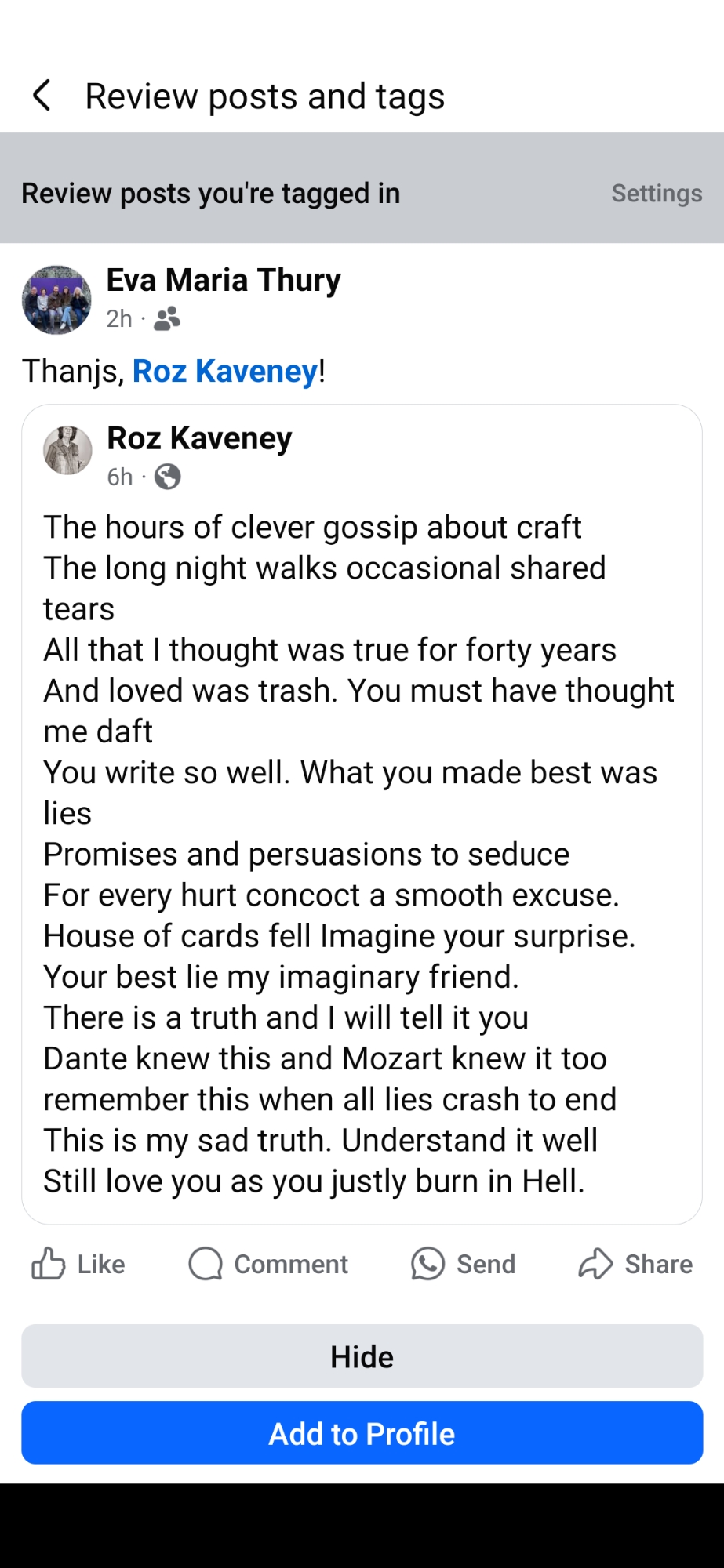Add the post to Profile
This screenshot has width=724, height=1568.
click(362, 1433)
